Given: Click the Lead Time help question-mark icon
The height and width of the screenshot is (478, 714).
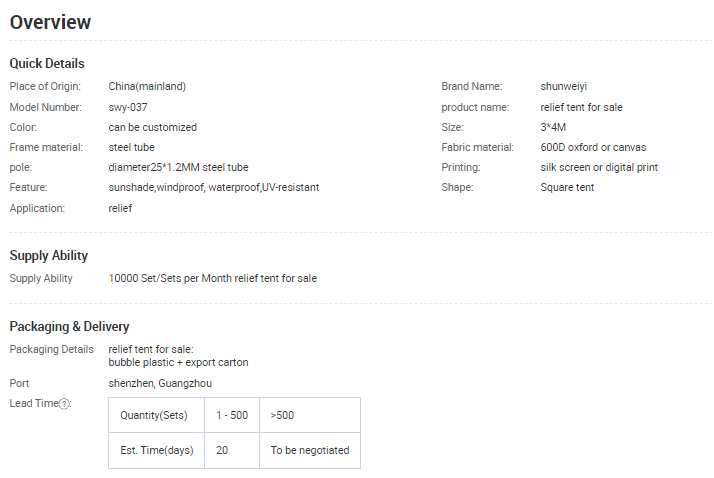Looking at the screenshot, I should pos(65,404).
